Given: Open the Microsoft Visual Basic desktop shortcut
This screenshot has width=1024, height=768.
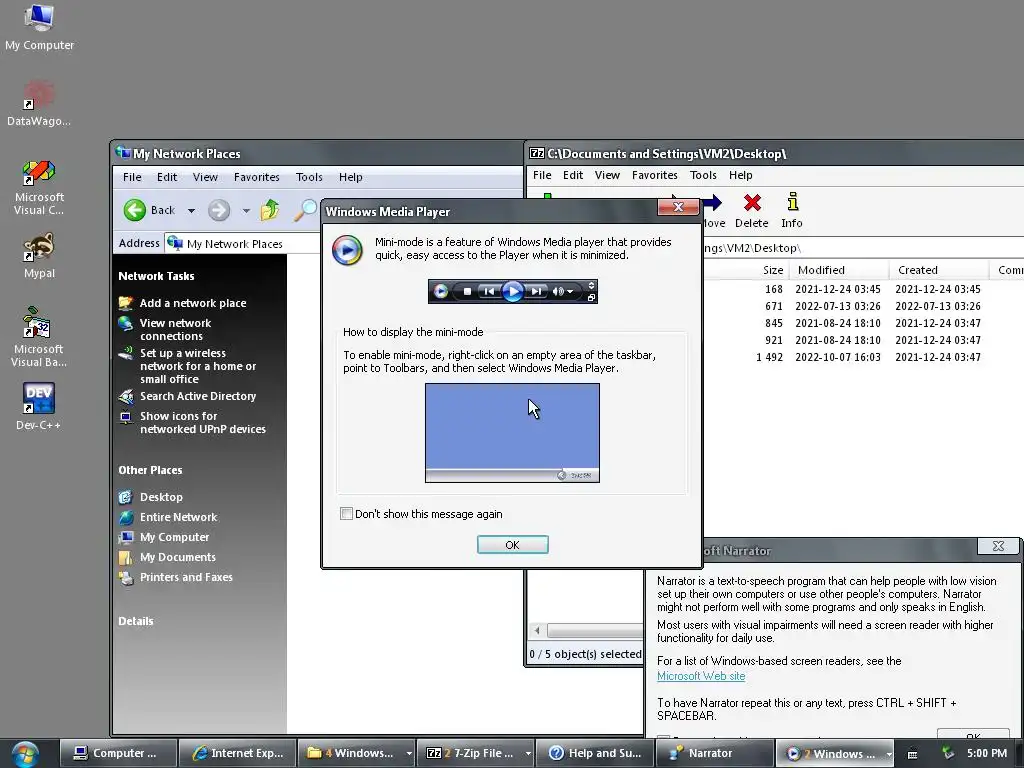Looking at the screenshot, I should click(39, 336).
